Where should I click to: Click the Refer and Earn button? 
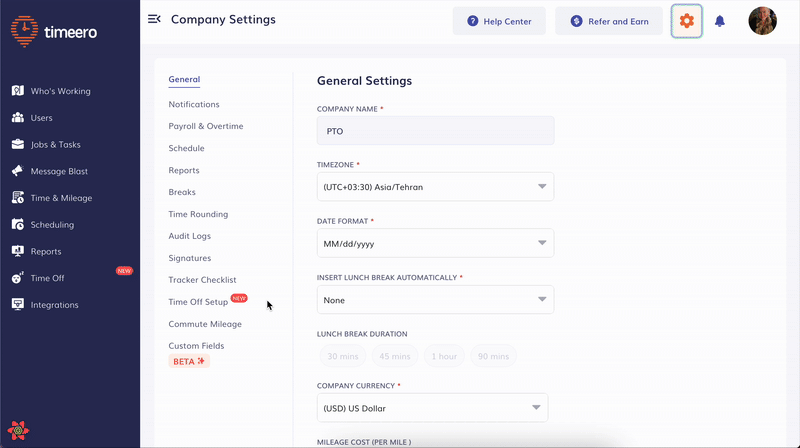[609, 21]
